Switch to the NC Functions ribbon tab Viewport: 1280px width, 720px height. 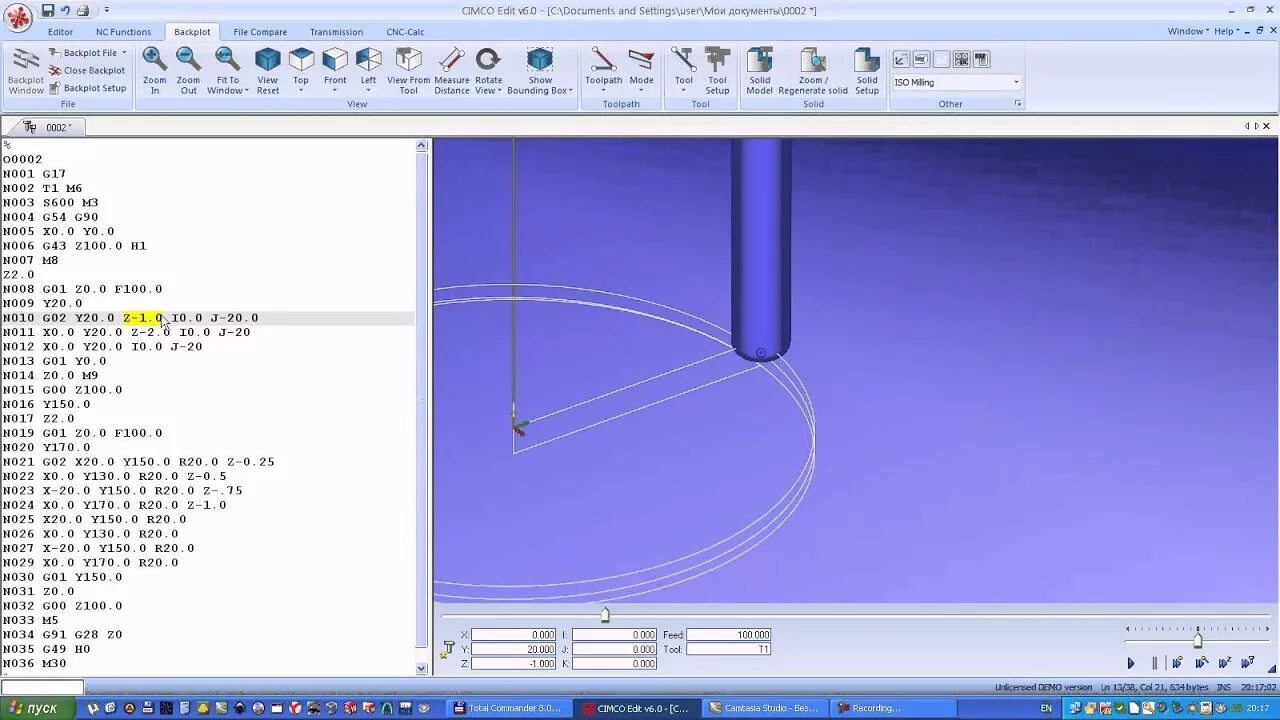[124, 32]
